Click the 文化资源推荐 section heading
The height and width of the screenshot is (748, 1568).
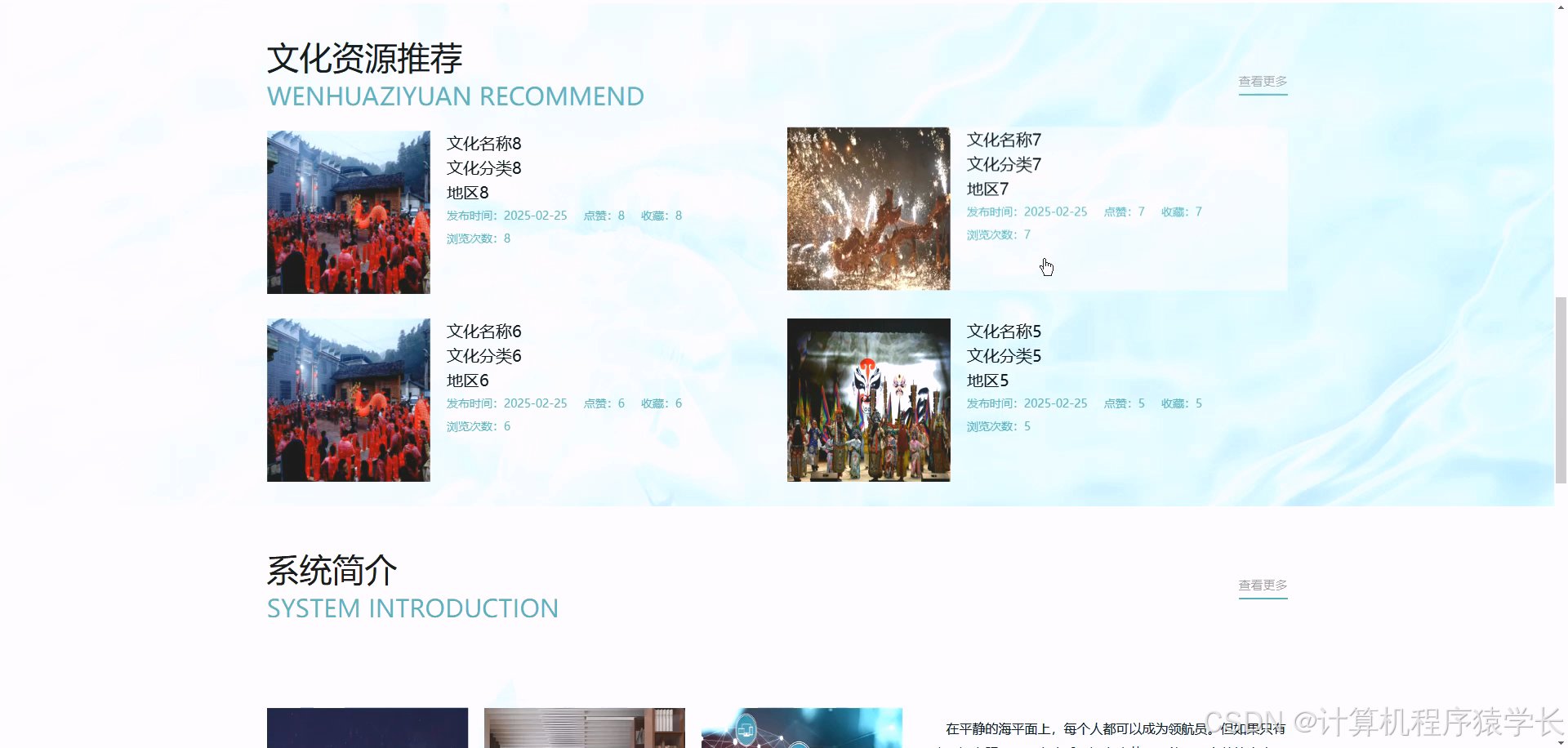coord(364,57)
